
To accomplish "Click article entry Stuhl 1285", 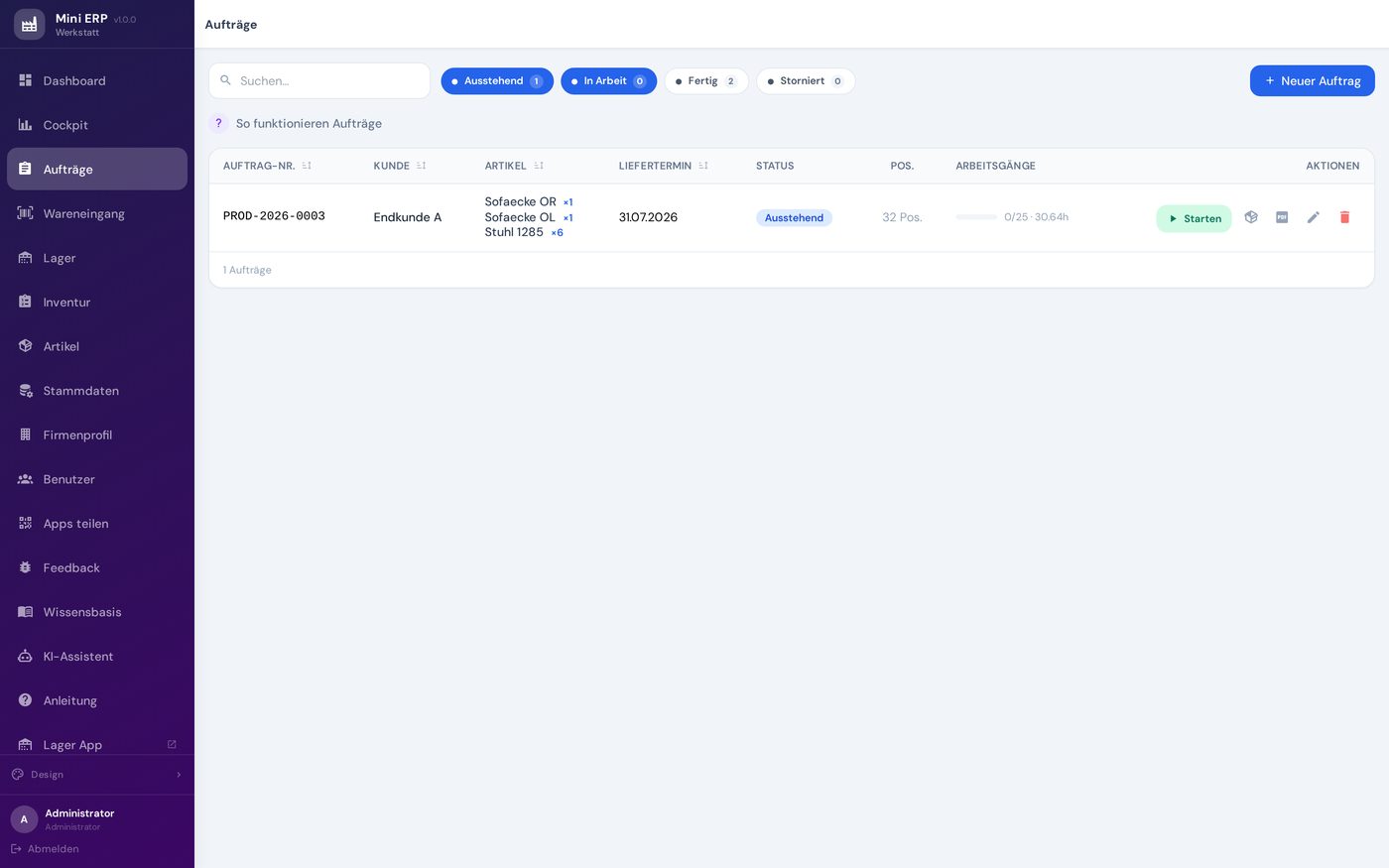I will pyautogui.click(x=514, y=232).
